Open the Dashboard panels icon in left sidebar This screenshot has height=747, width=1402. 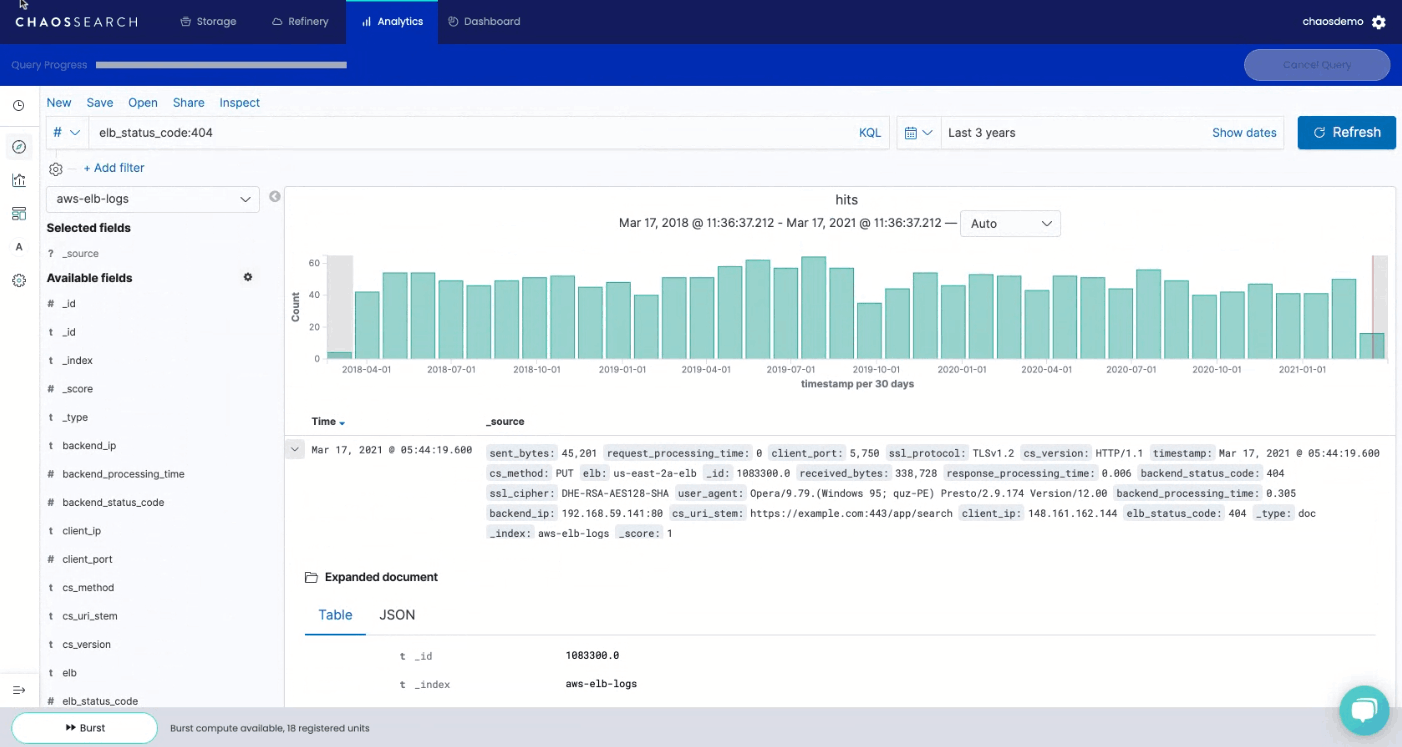point(18,213)
